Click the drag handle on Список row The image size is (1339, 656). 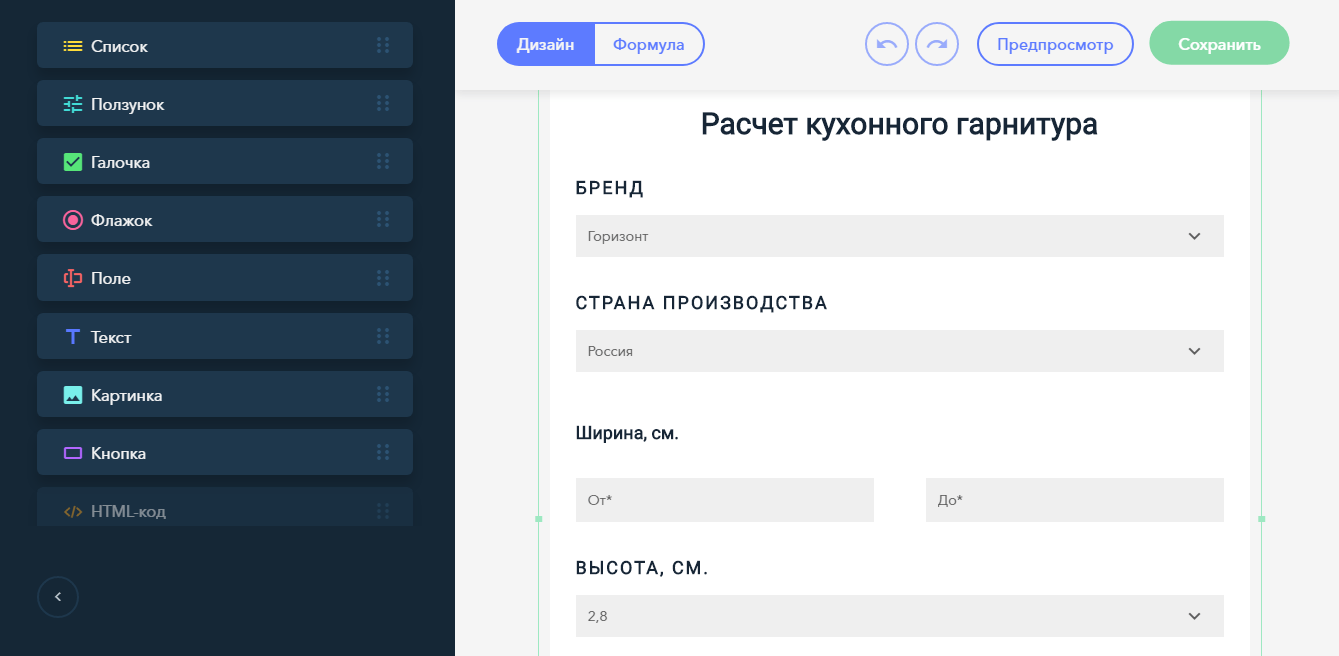pyautogui.click(x=383, y=45)
